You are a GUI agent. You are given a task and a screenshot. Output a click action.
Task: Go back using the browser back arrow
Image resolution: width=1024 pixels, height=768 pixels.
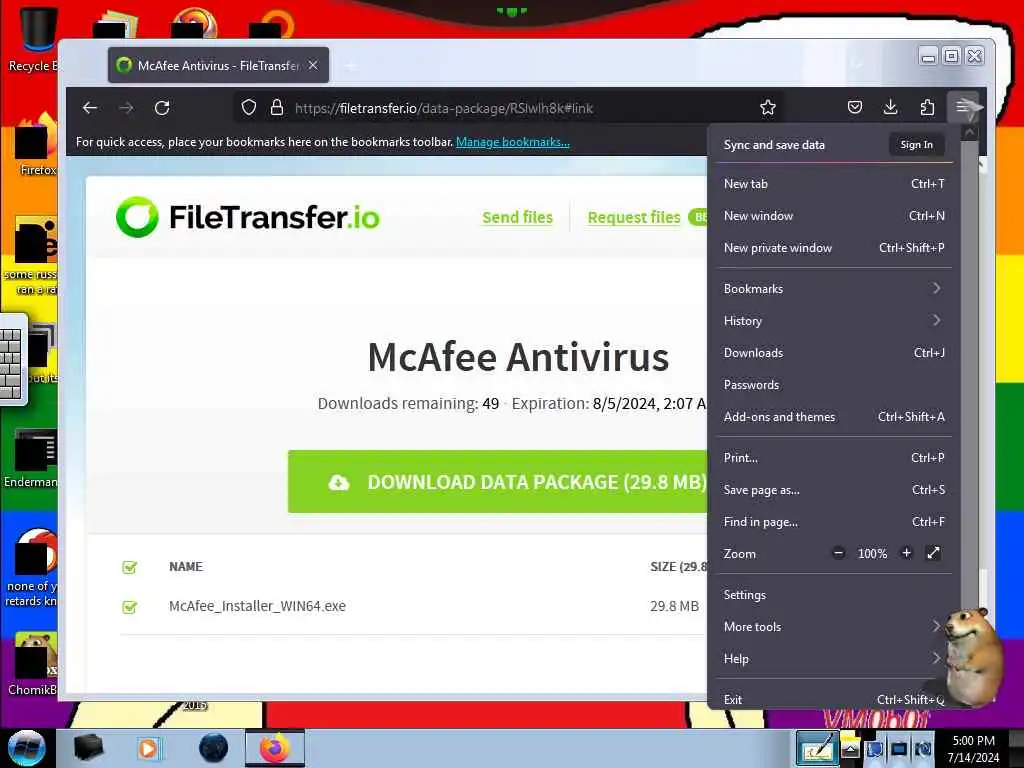coord(90,108)
